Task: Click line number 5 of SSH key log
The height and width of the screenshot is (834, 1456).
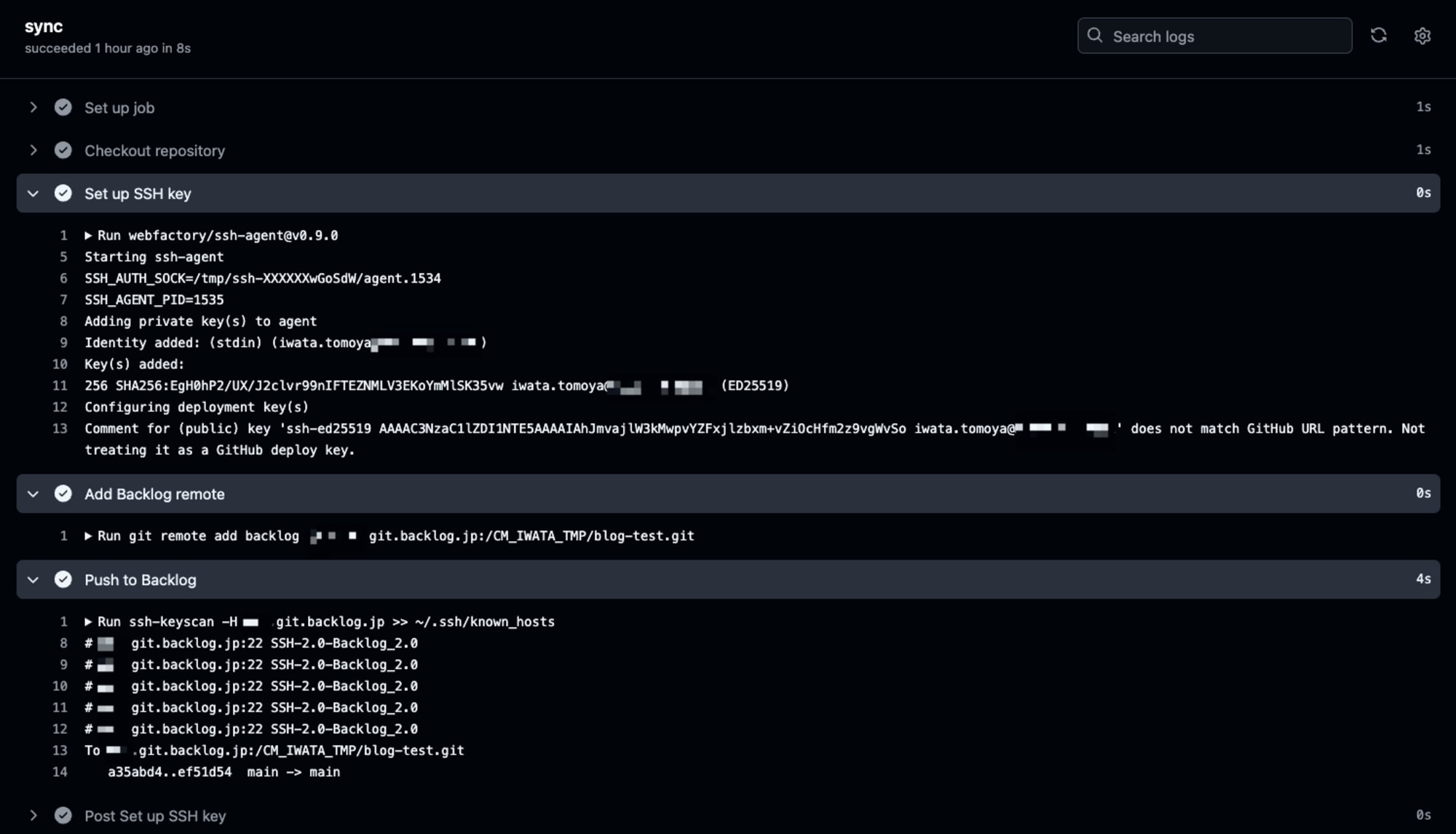Action: 63,257
